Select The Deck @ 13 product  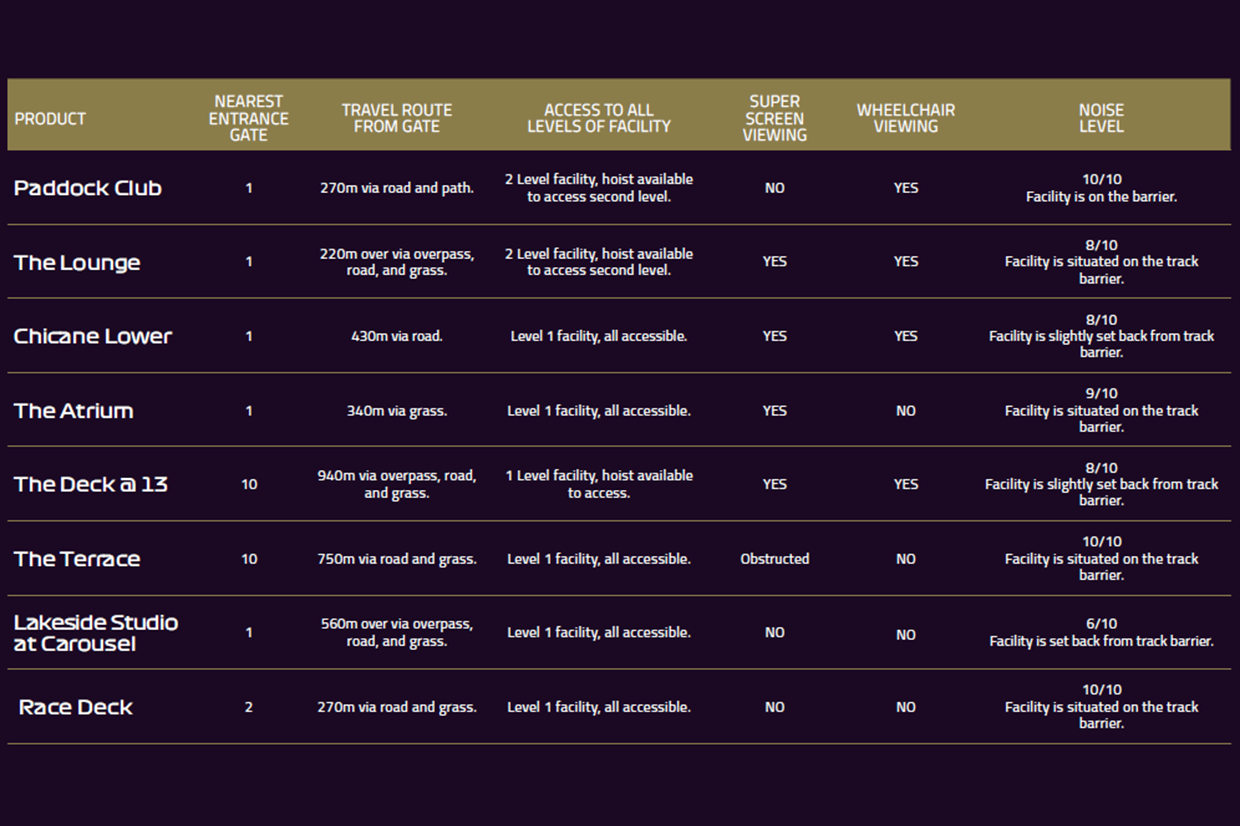(x=91, y=484)
